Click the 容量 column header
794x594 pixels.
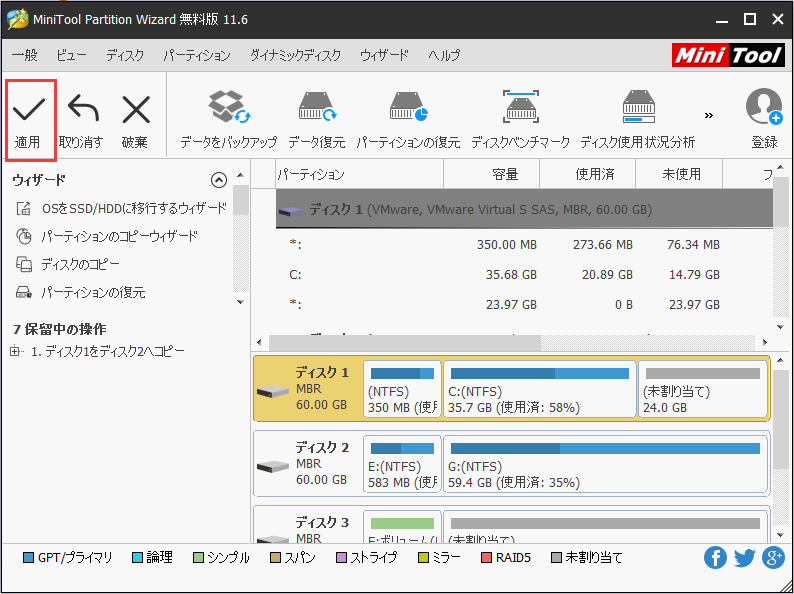coord(505,174)
